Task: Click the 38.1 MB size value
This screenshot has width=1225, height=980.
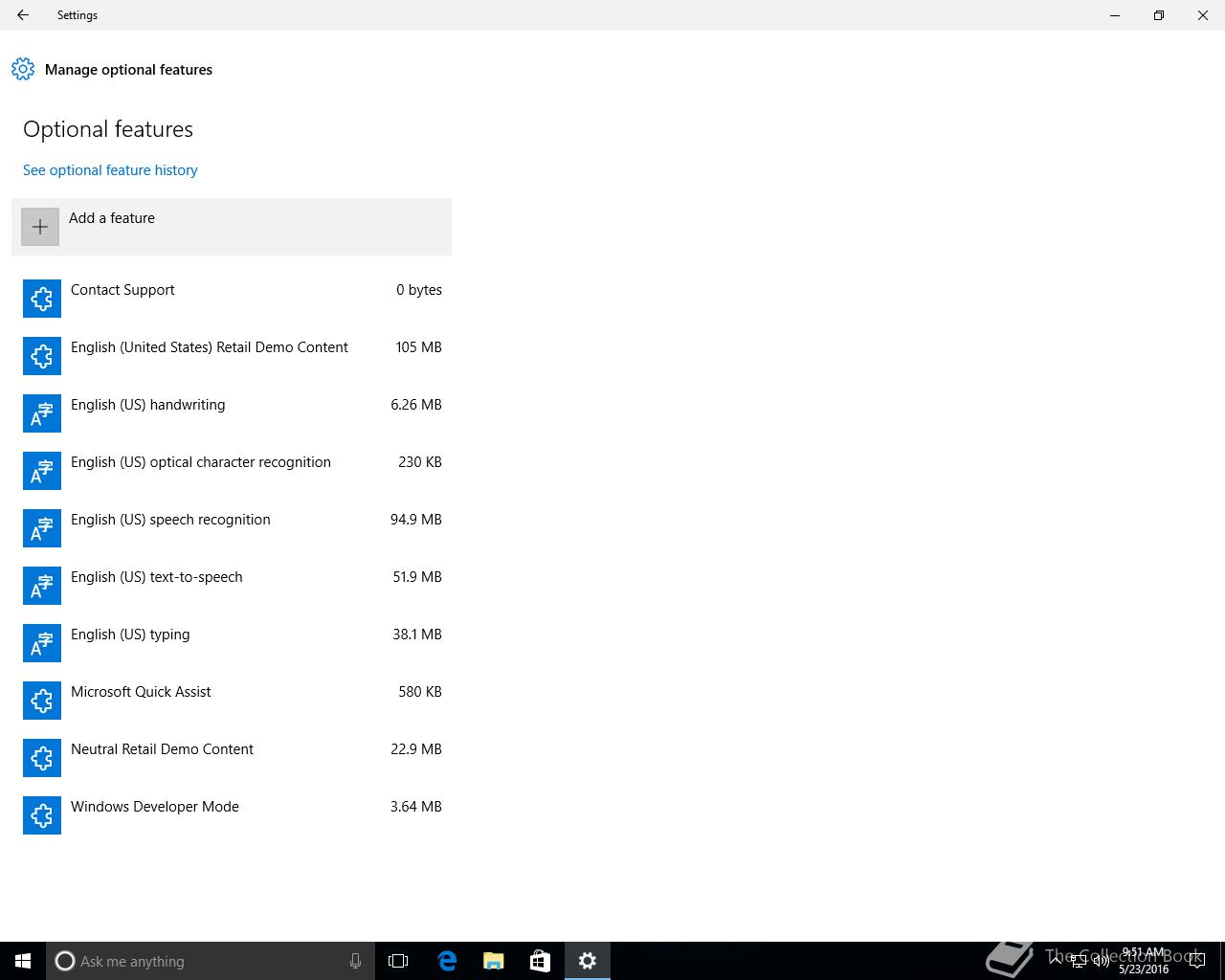Action: 417,635
